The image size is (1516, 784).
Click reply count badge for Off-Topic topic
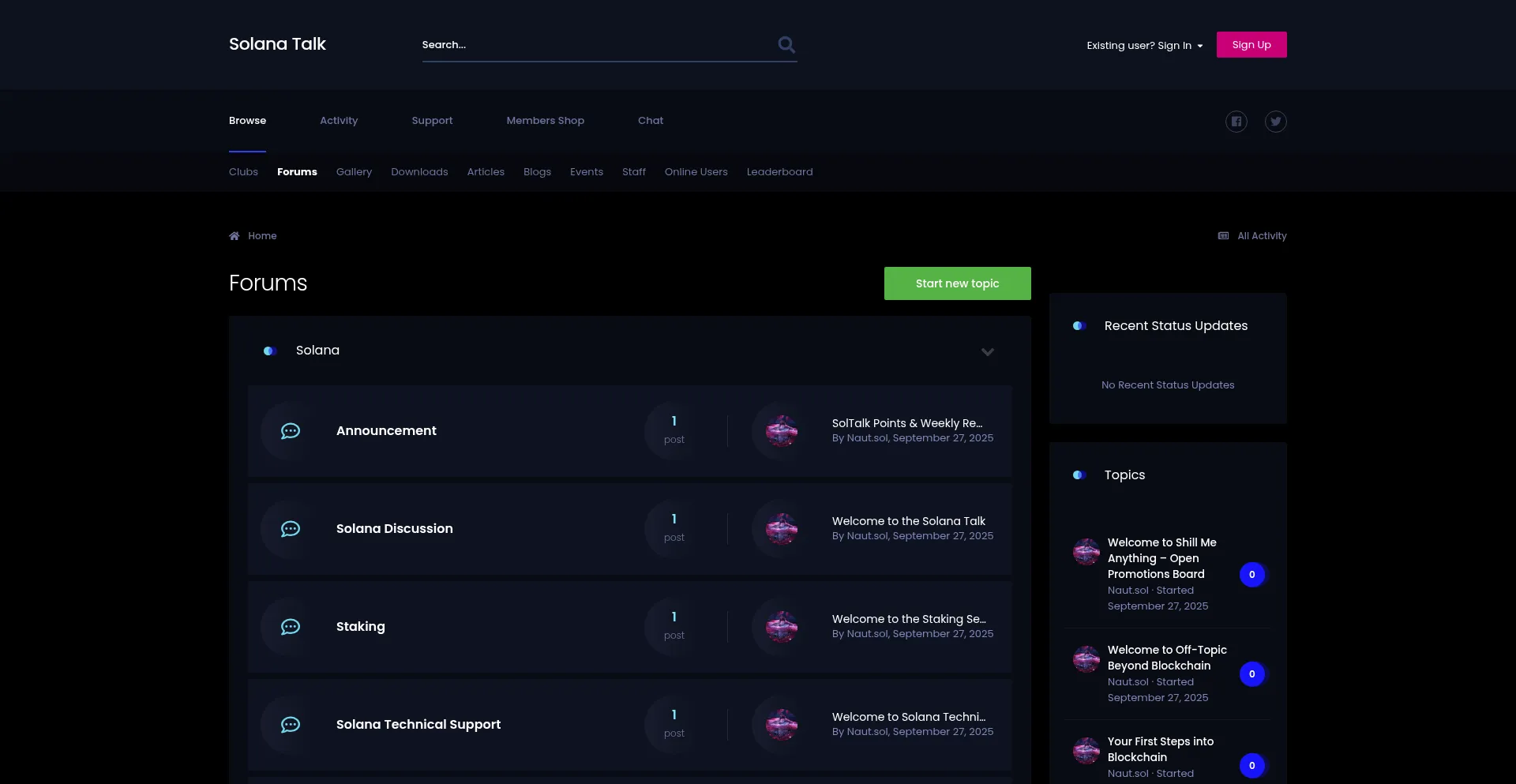[1251, 674]
